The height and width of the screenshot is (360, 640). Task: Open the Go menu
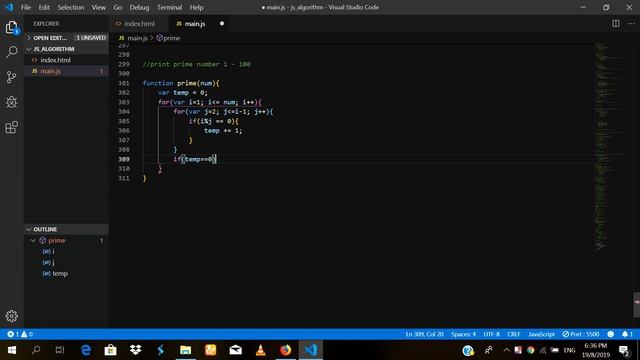pyautogui.click(x=118, y=7)
